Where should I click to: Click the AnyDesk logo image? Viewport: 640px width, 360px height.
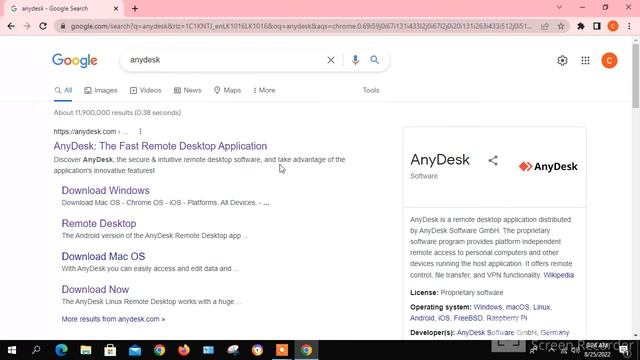click(x=548, y=167)
